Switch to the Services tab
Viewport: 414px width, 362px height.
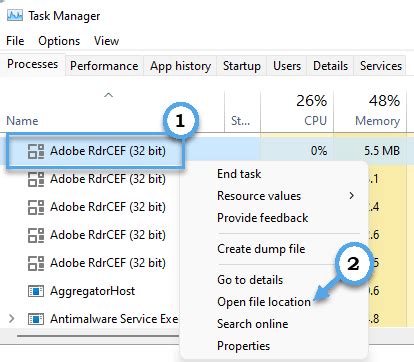coord(381,66)
